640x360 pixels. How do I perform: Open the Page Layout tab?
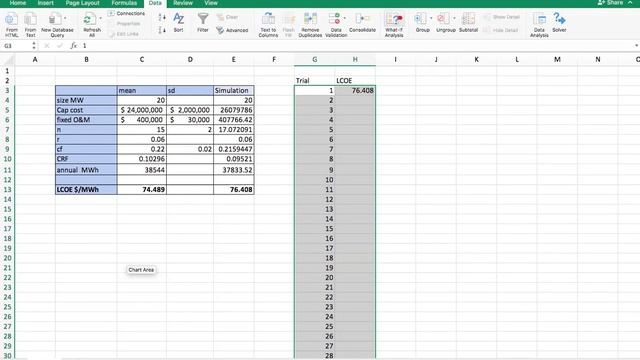tap(82, 3)
